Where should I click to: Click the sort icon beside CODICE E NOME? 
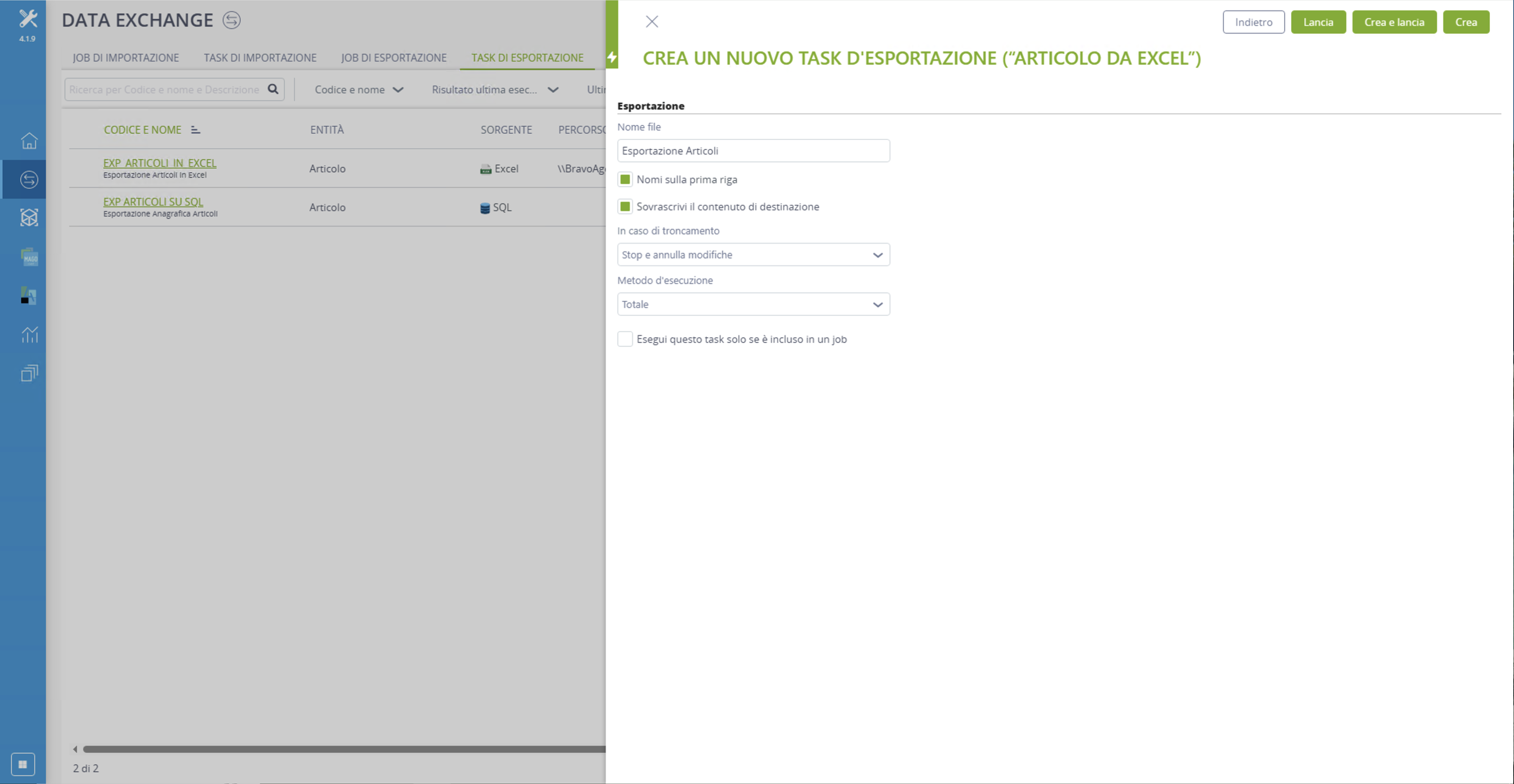(x=196, y=130)
